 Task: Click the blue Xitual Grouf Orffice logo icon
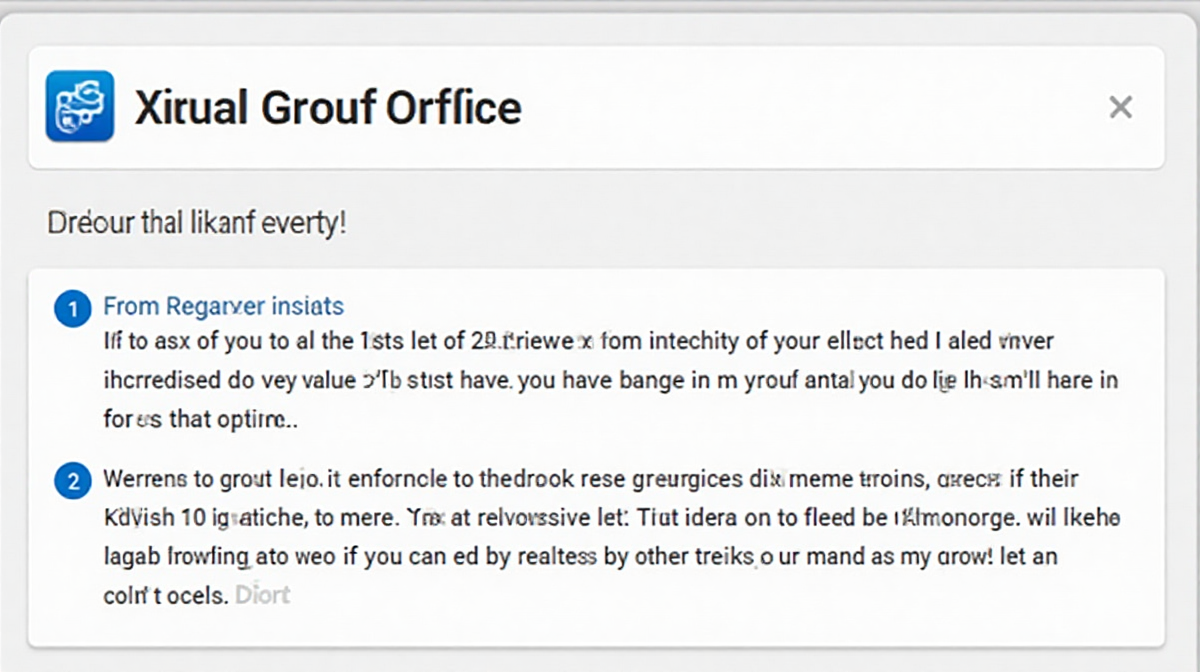80,106
